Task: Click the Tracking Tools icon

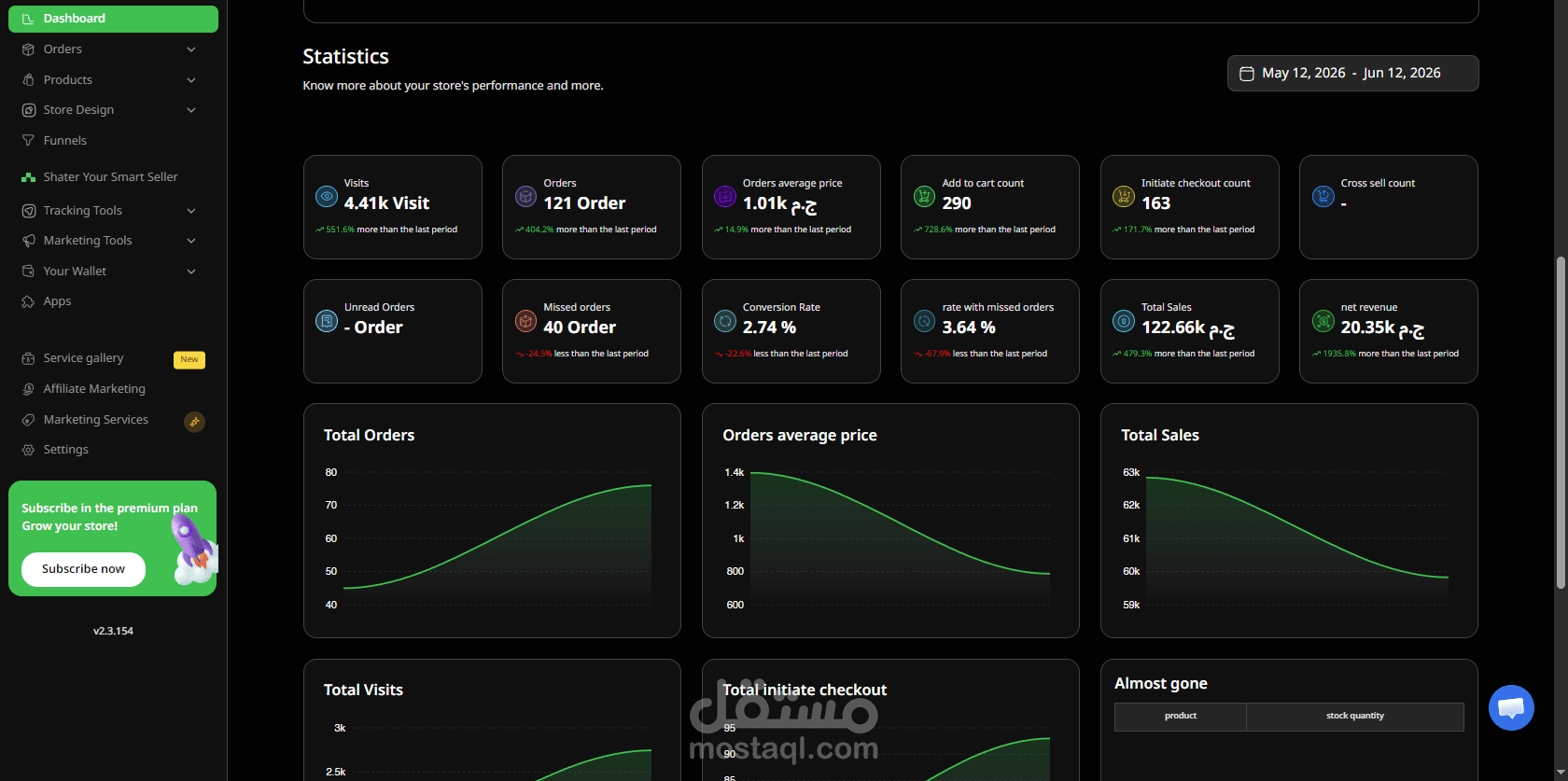Action: click(x=28, y=211)
